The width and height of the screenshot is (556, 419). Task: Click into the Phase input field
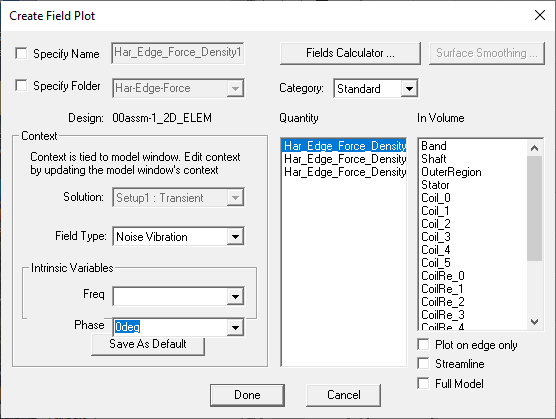click(x=170, y=327)
